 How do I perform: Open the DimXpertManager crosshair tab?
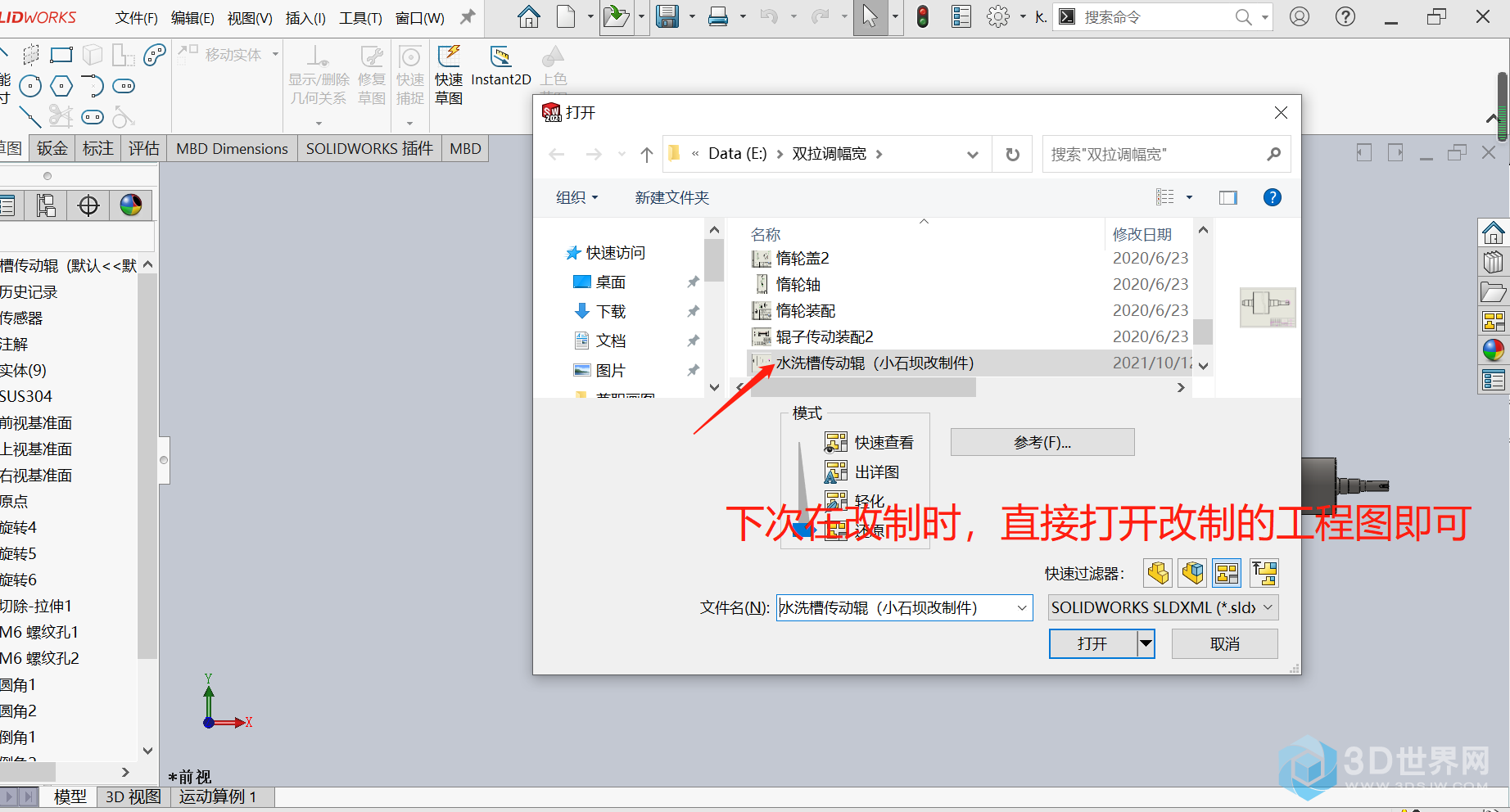click(88, 205)
